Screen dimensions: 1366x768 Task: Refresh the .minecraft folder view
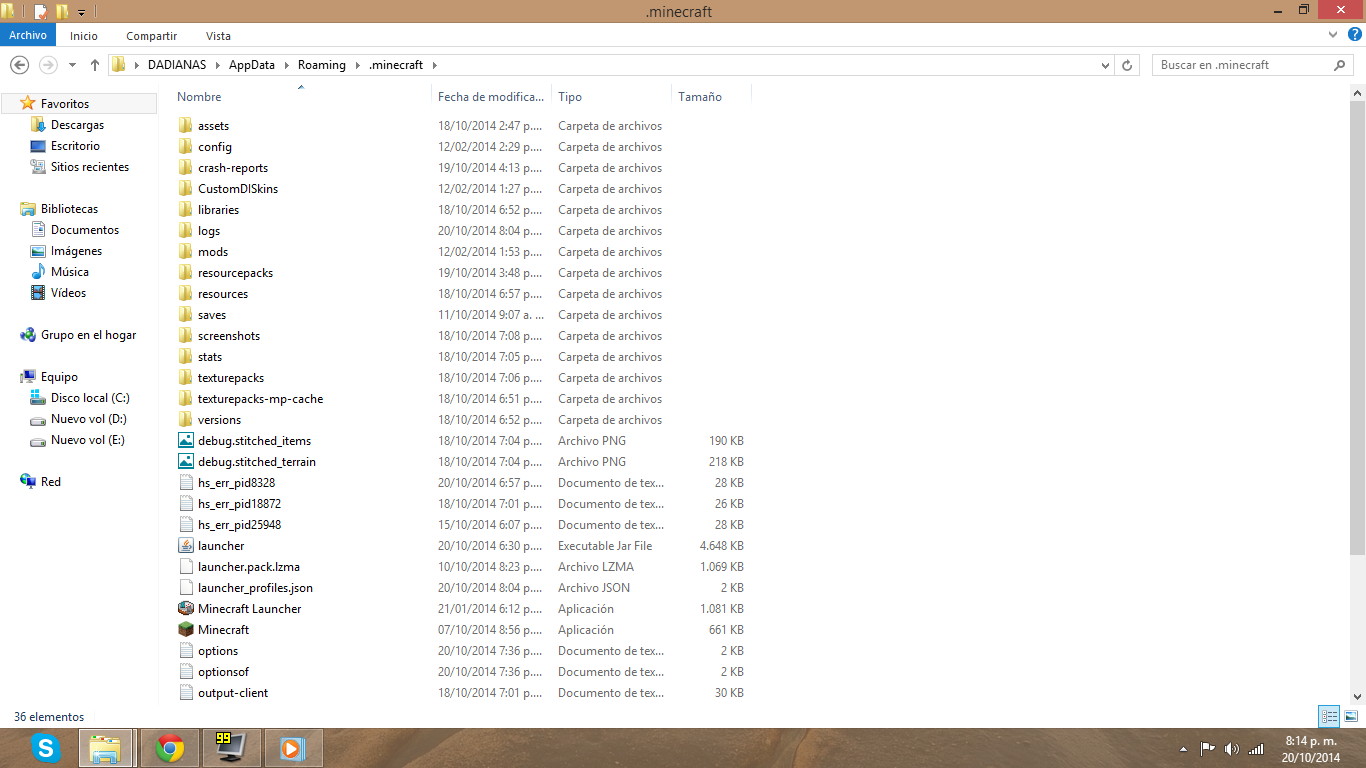1127,65
